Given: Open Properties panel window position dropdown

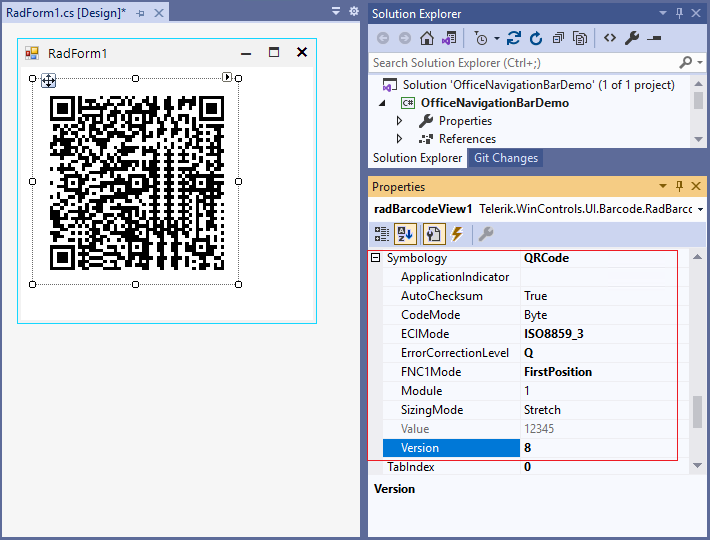Looking at the screenshot, I should point(663,186).
